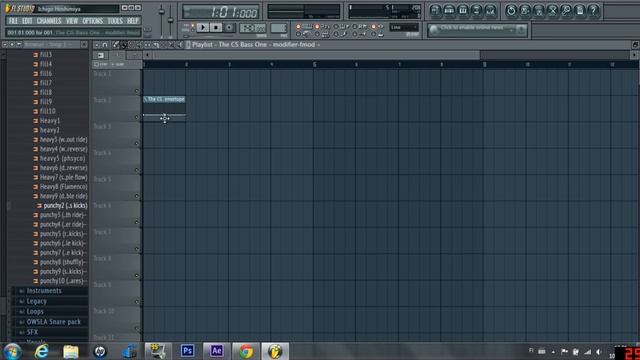Click to enable online news
The image size is (640, 360).
[x=472, y=28]
